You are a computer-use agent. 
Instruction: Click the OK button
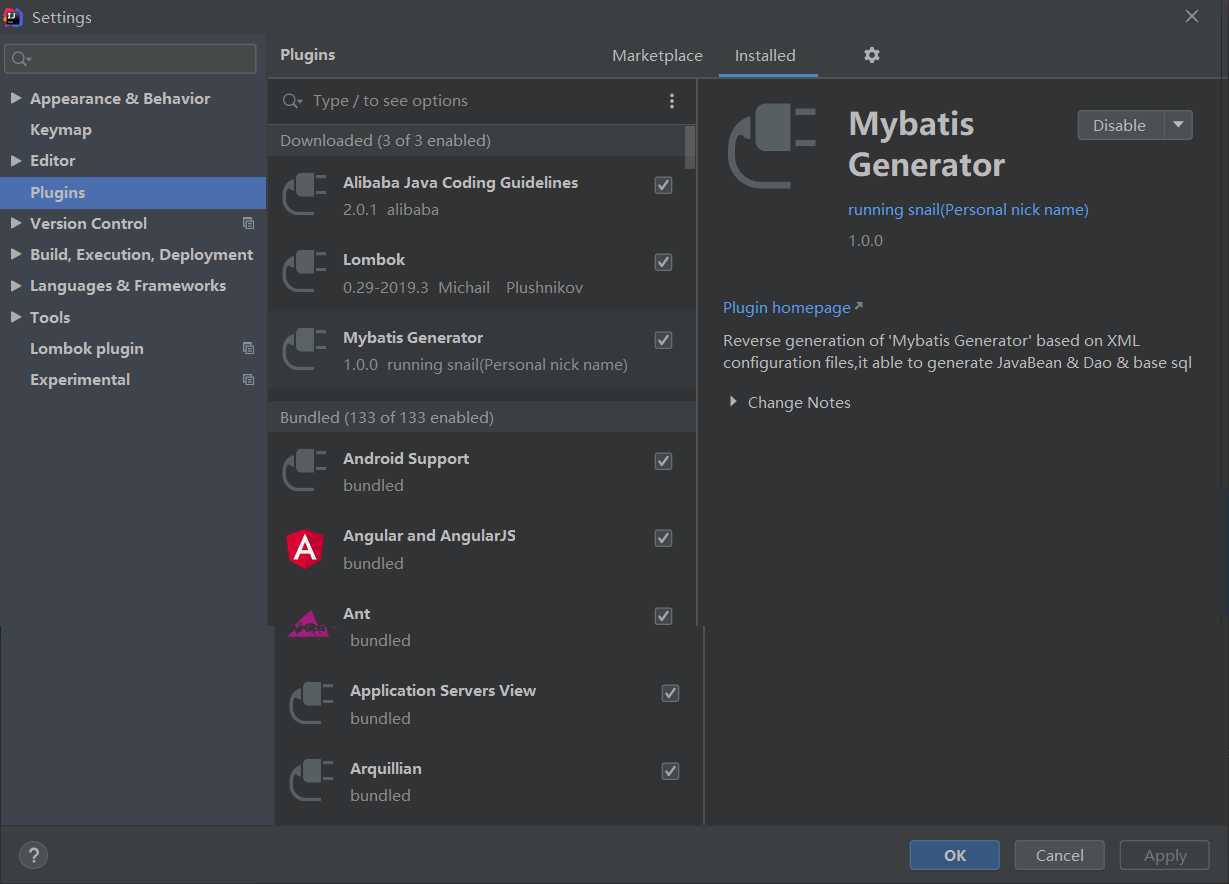pyautogui.click(x=954, y=855)
